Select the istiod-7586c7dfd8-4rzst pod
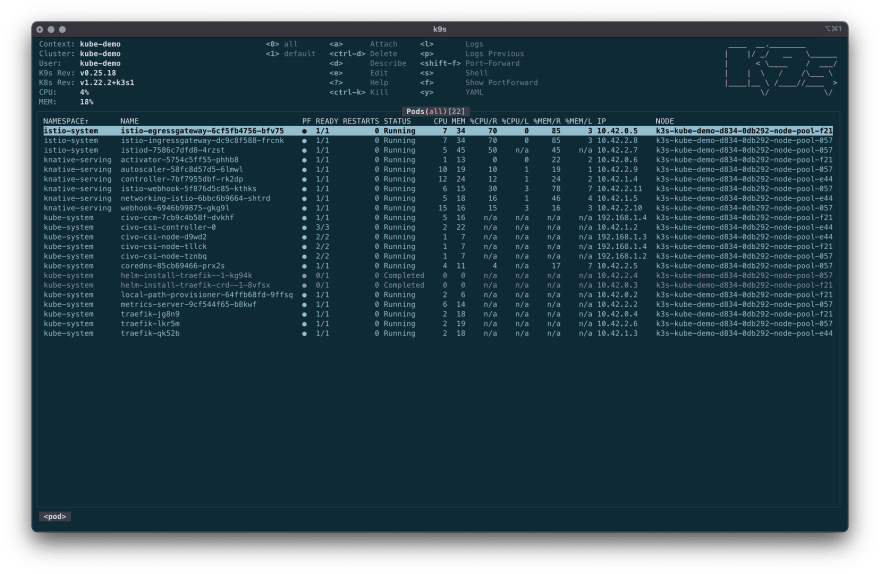 click(438, 150)
